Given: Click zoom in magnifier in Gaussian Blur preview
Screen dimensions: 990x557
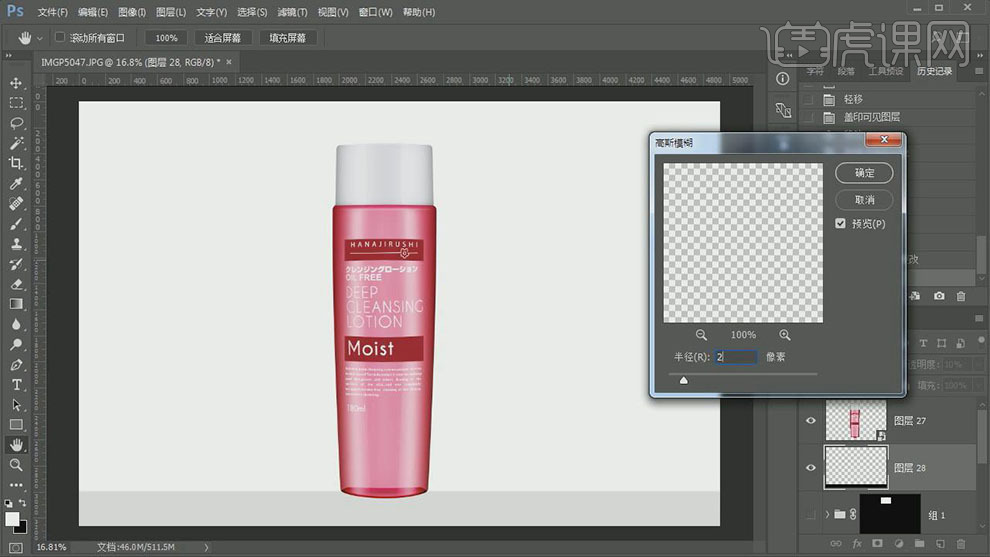Looking at the screenshot, I should tap(785, 335).
